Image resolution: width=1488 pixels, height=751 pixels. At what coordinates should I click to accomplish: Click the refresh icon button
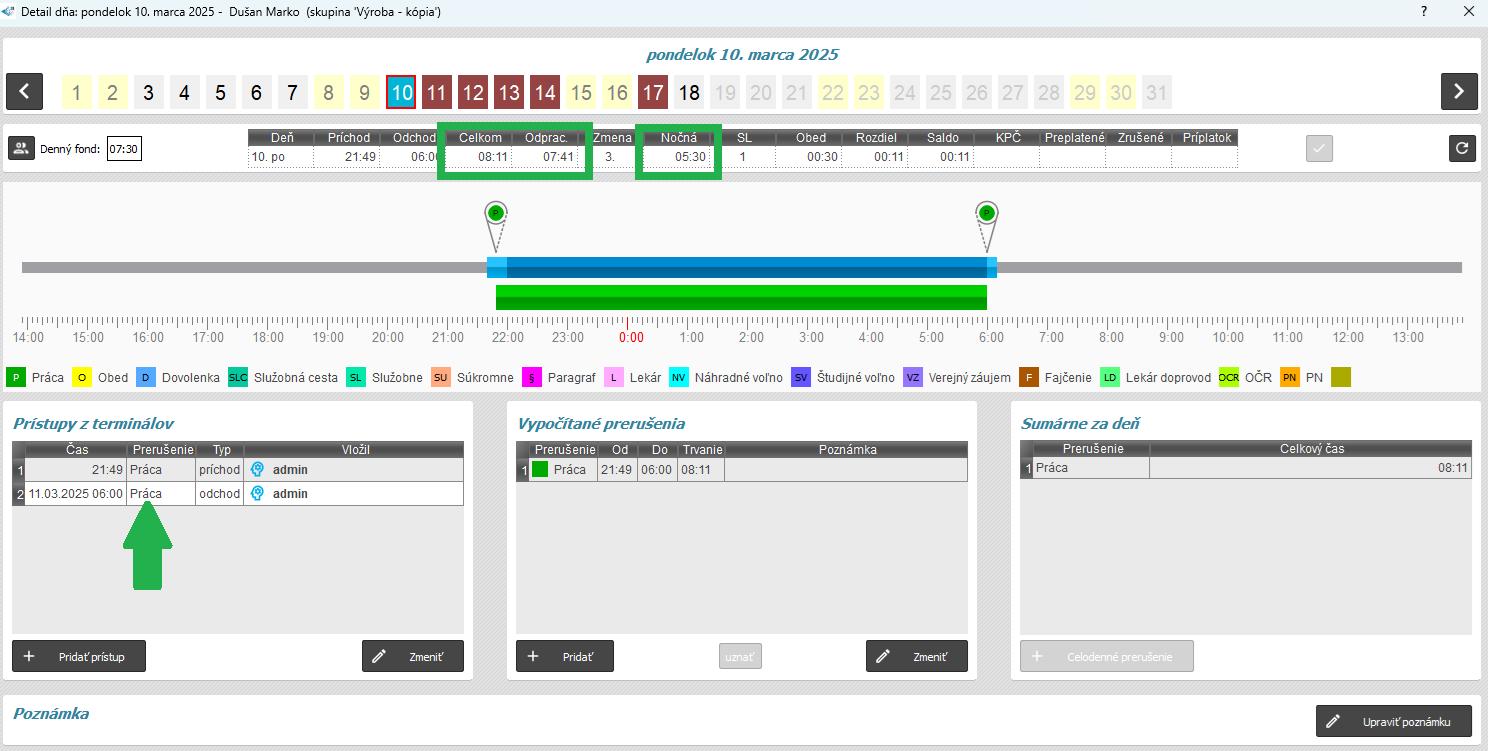[1462, 148]
